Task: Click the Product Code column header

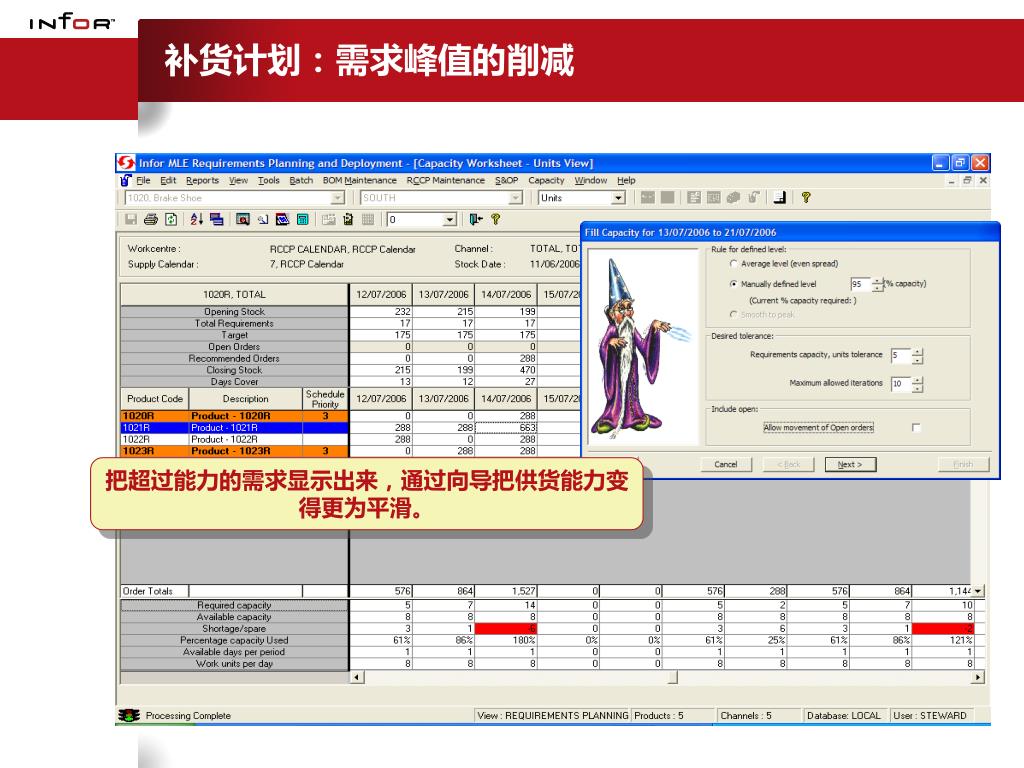Action: (155, 399)
